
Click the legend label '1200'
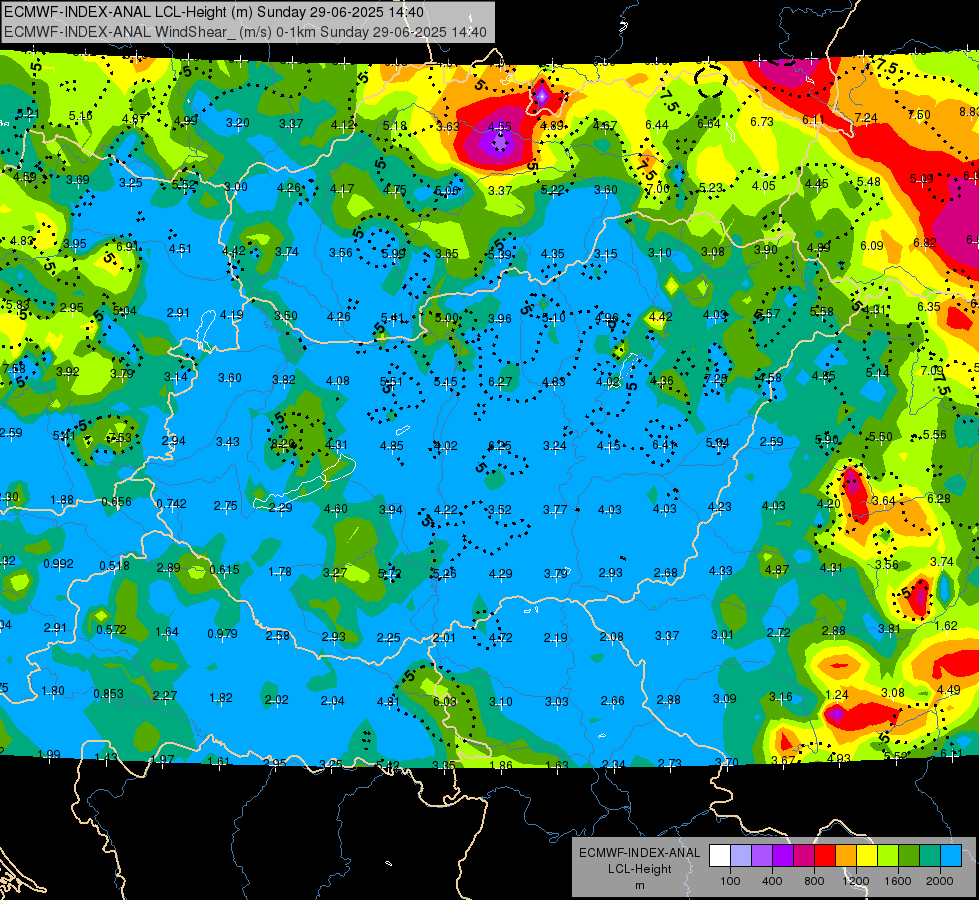[x=856, y=881]
